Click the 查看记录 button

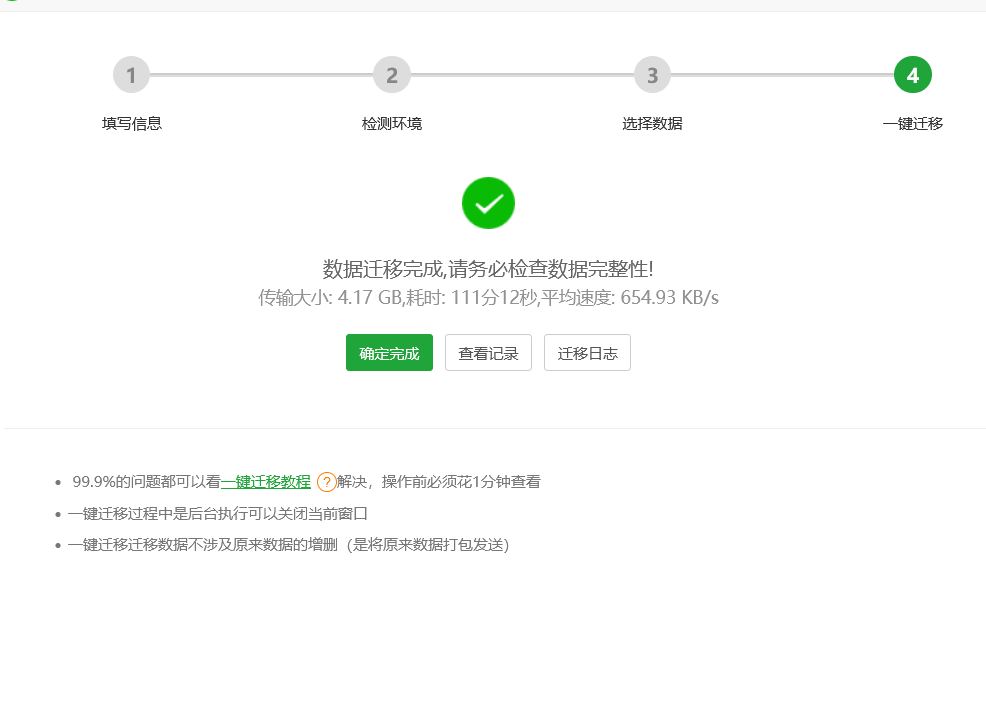pyautogui.click(x=487, y=352)
